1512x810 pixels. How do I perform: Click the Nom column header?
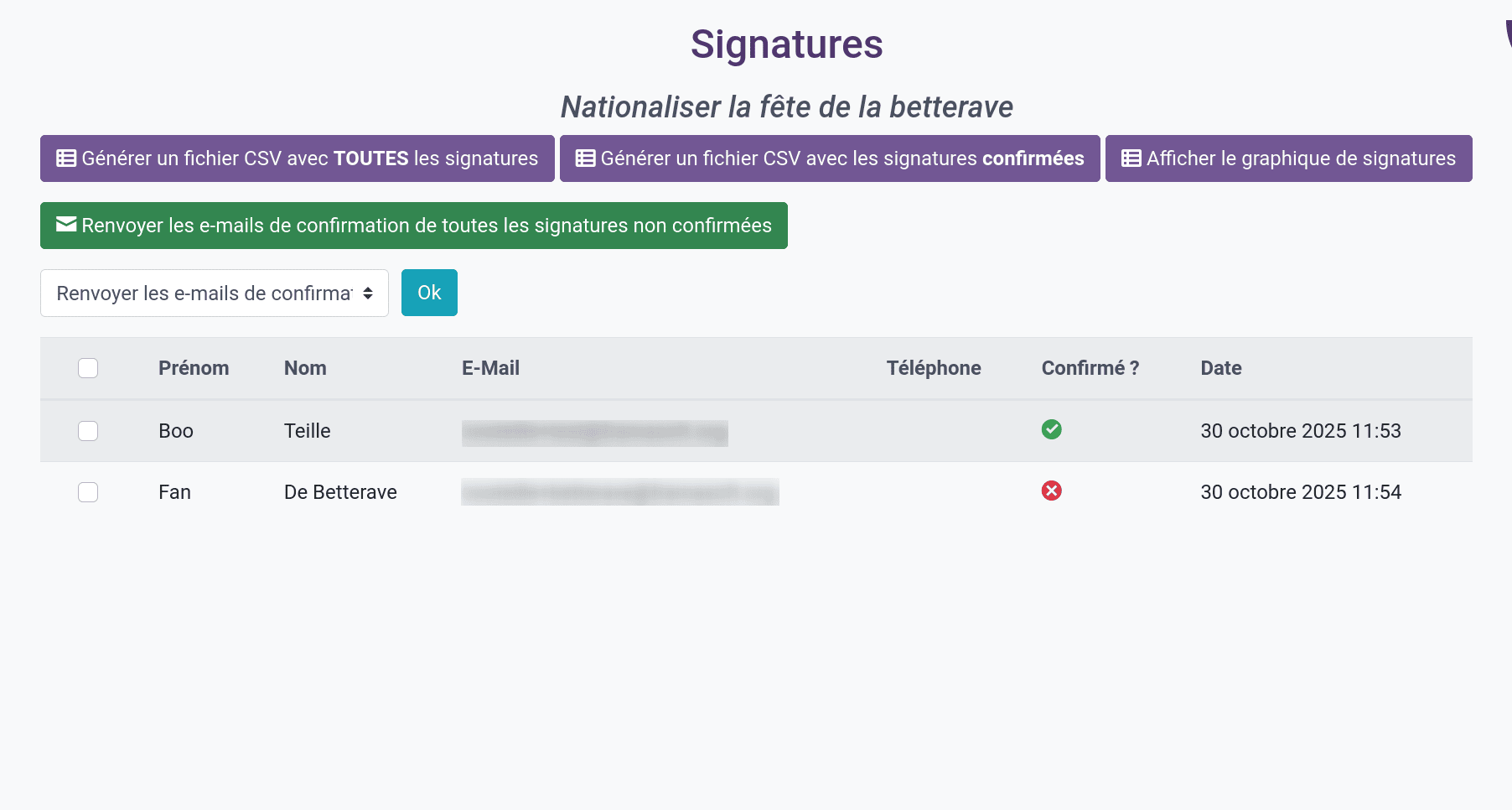[x=305, y=368]
